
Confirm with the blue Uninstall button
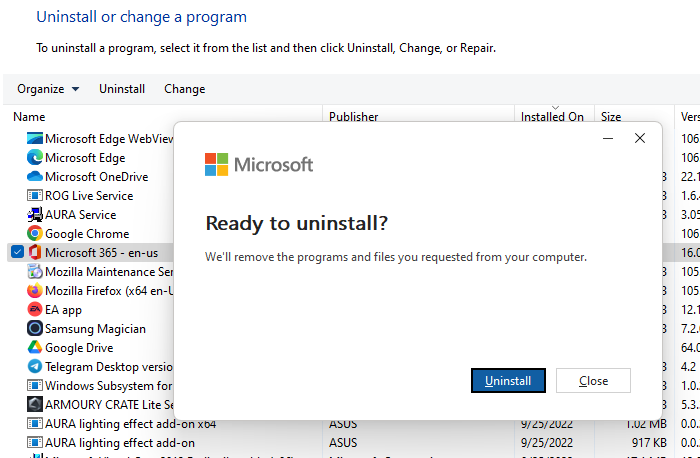[508, 381]
